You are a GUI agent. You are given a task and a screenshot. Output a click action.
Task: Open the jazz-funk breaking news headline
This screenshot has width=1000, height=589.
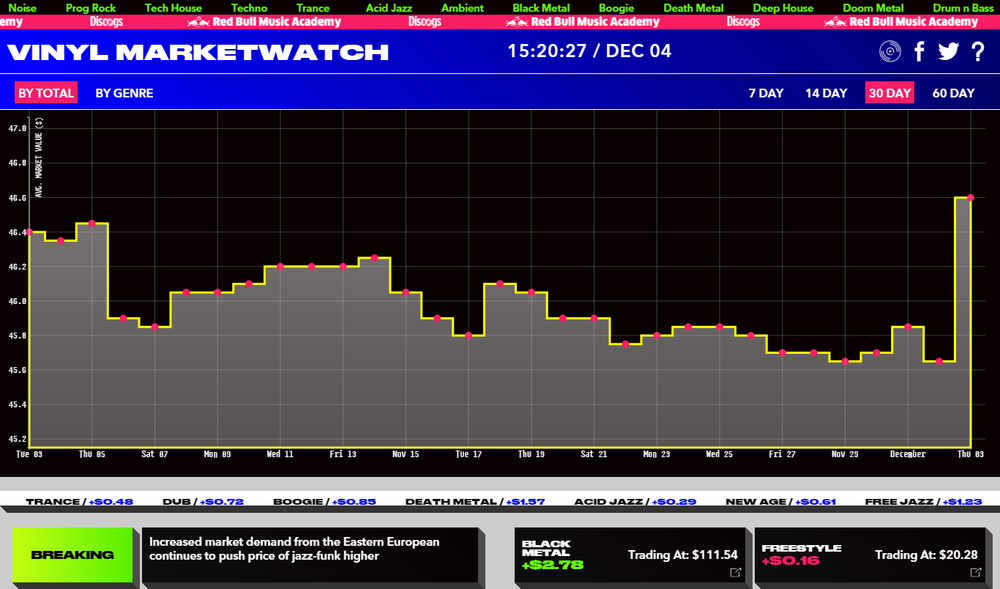pos(294,548)
